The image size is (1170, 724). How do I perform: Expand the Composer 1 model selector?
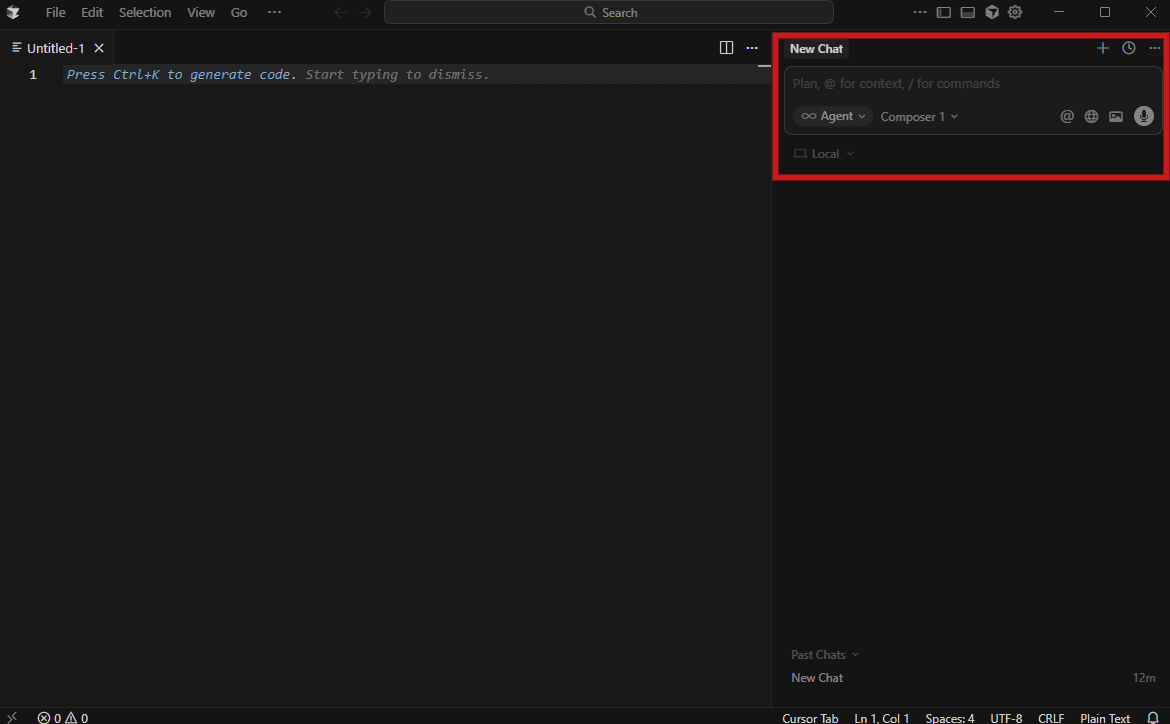(x=919, y=116)
